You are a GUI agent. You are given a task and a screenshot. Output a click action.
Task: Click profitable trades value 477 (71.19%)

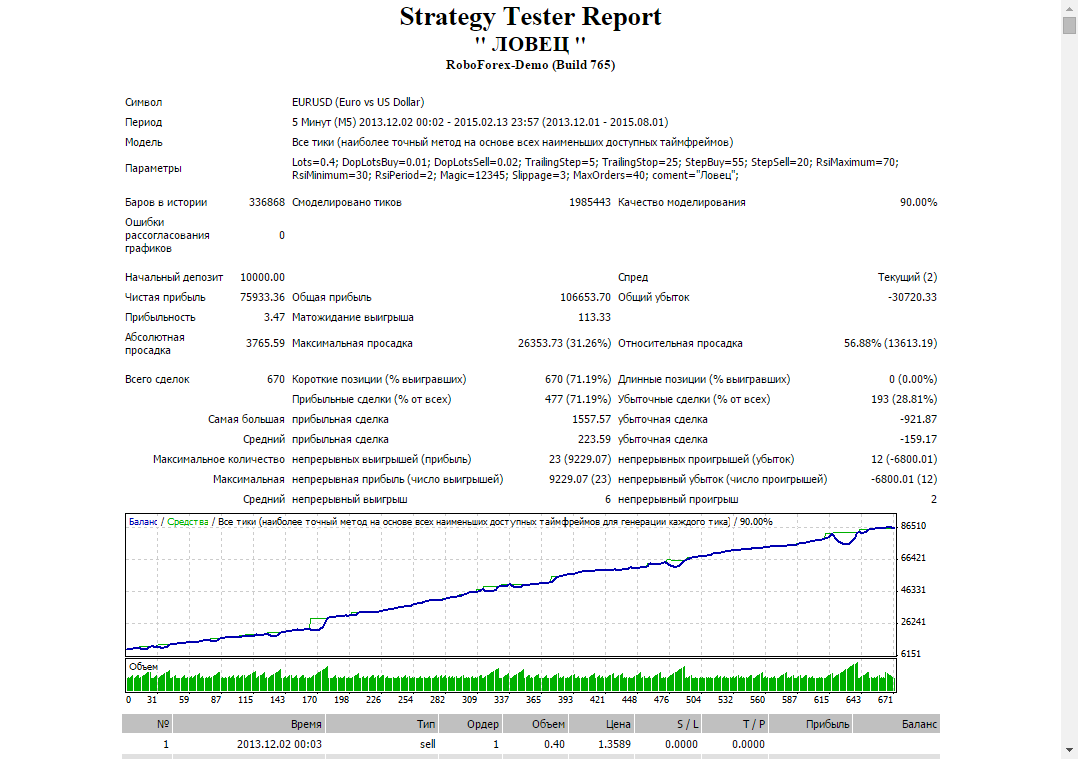coord(578,399)
